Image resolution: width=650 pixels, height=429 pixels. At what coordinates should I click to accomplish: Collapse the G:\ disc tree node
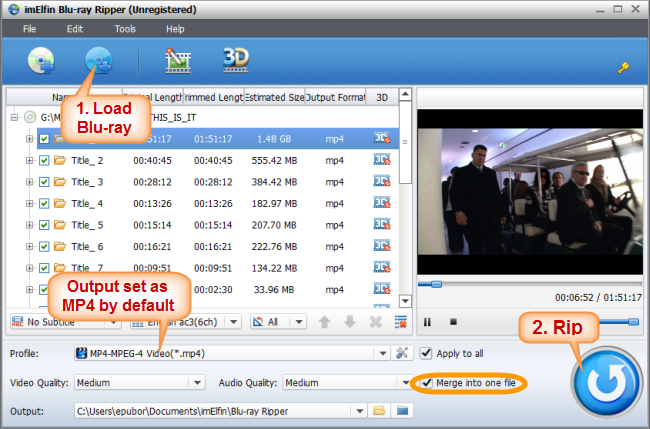(15, 117)
